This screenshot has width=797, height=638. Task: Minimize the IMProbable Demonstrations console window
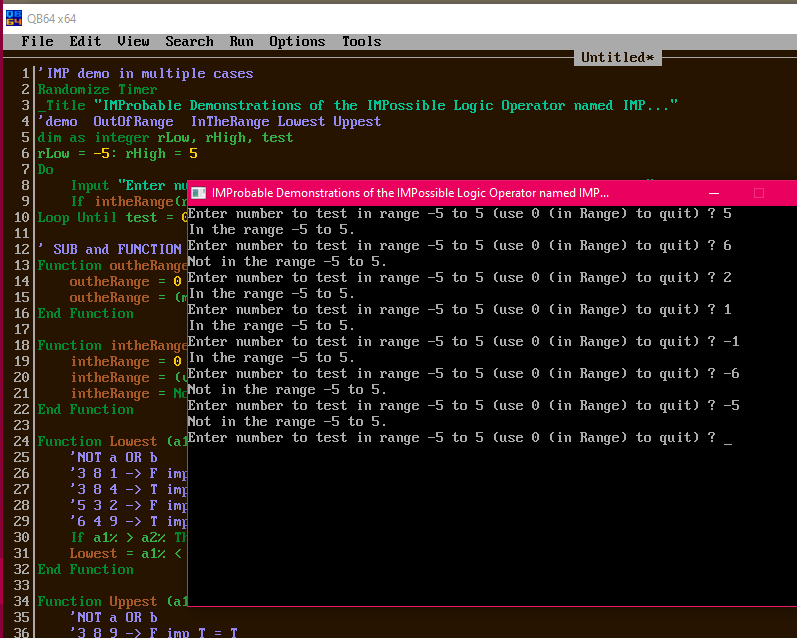(x=713, y=193)
